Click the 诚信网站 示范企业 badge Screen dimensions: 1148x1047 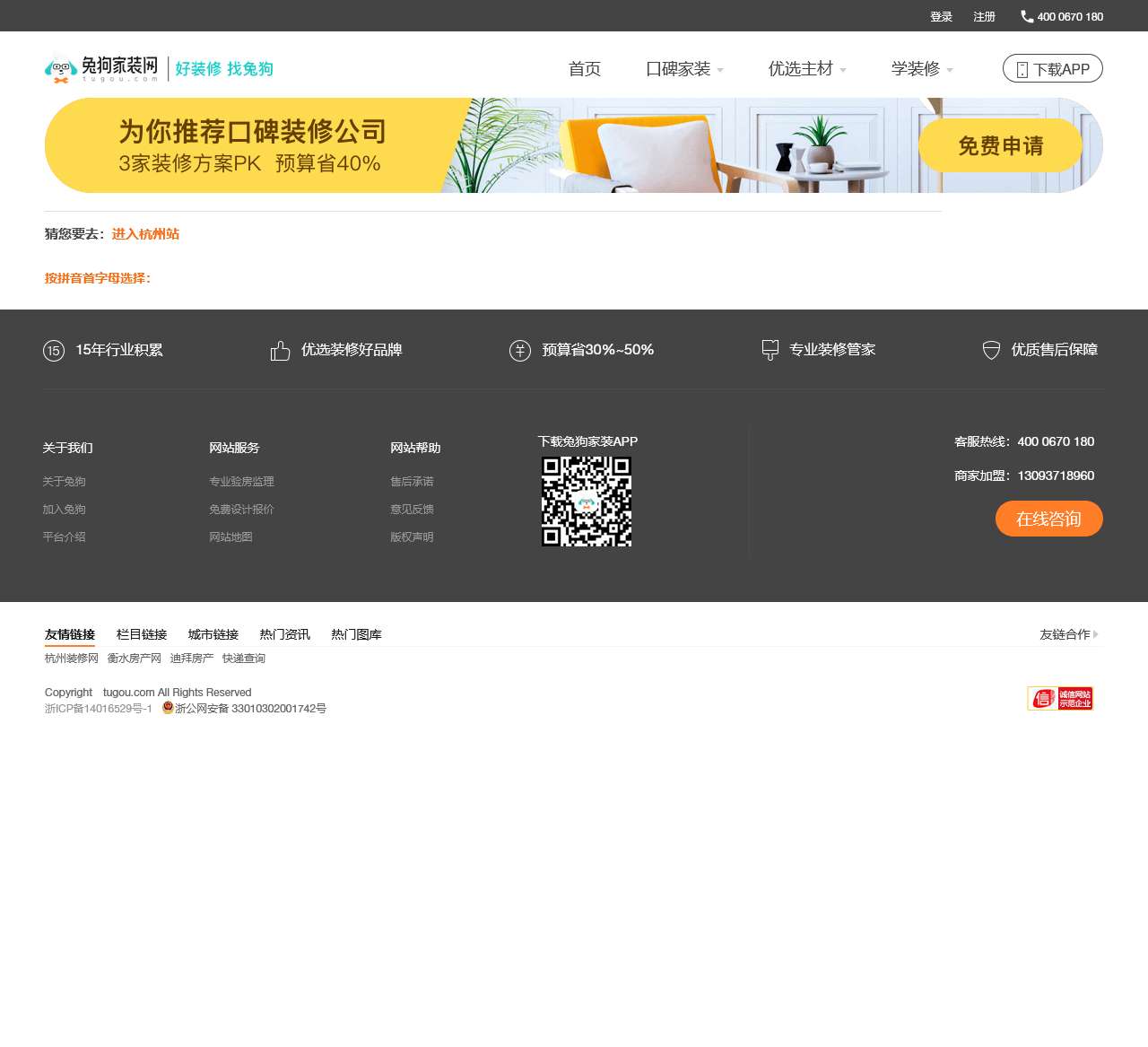pos(1060,698)
